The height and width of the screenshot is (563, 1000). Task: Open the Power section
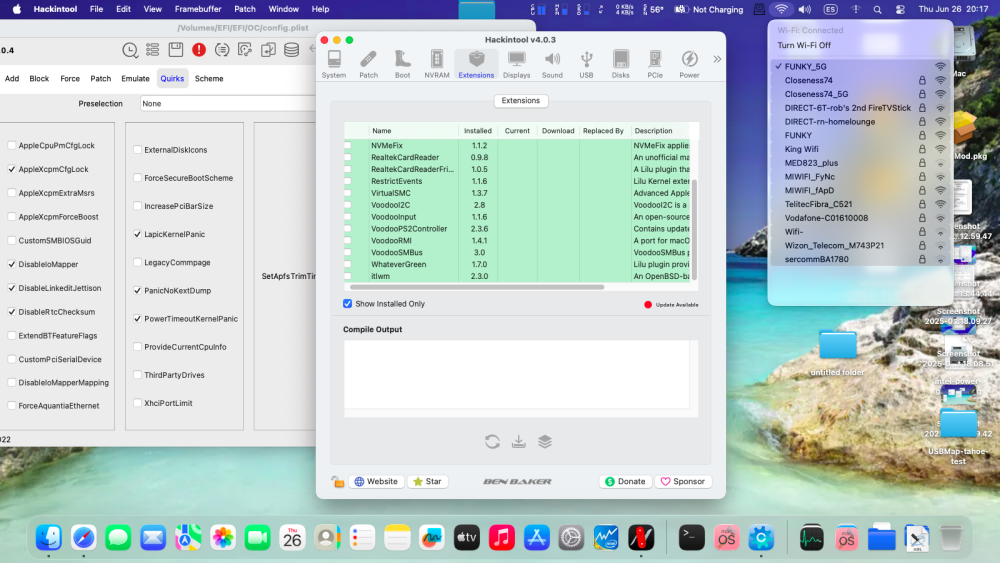(x=689, y=64)
